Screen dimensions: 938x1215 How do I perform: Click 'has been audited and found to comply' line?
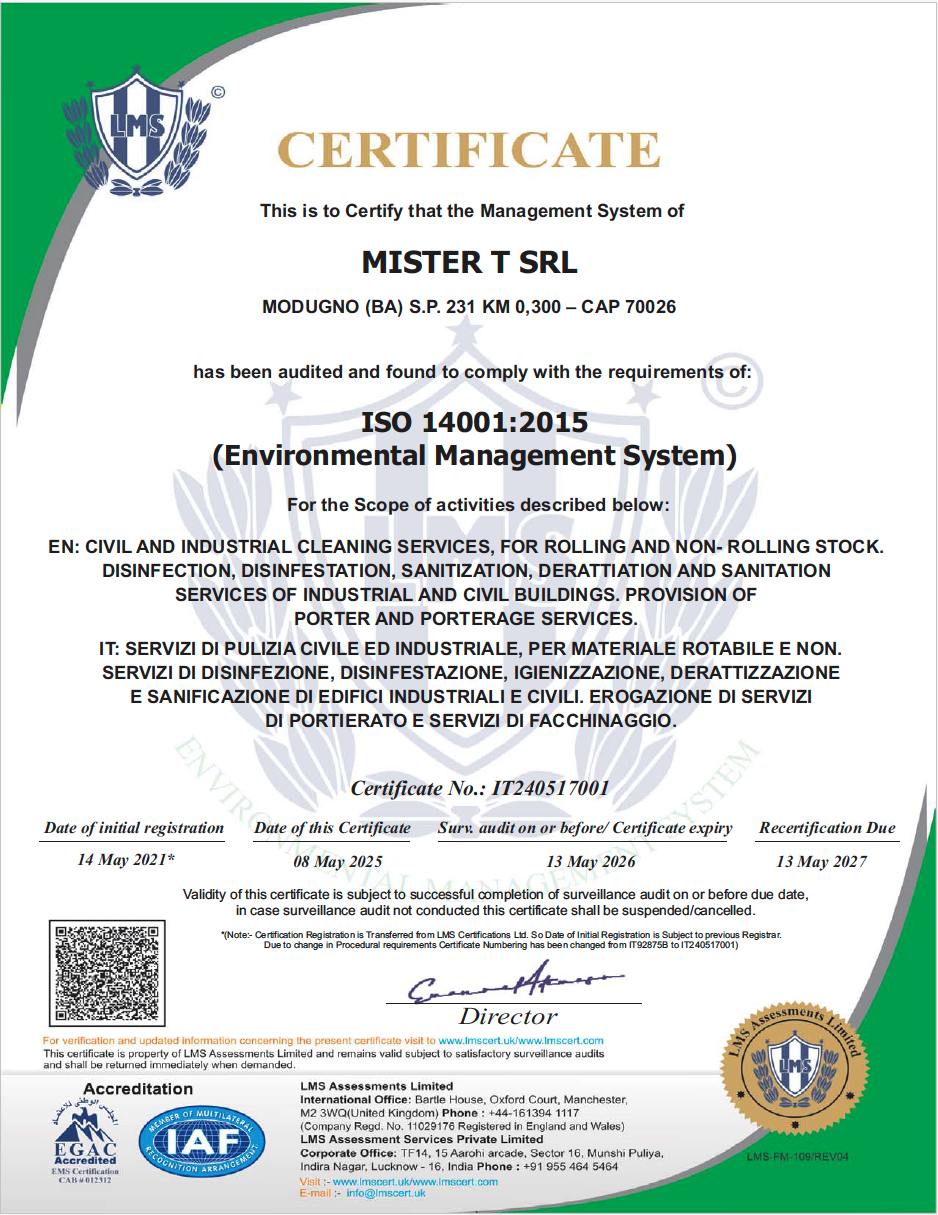coord(472,372)
